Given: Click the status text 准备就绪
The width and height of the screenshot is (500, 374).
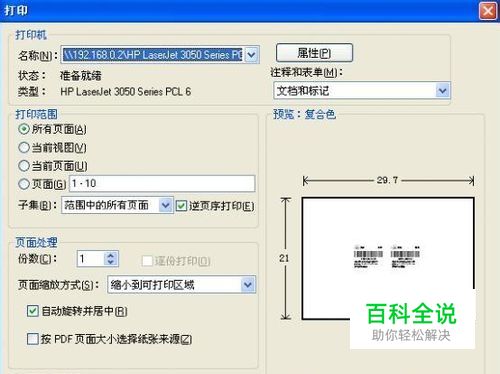Looking at the screenshot, I should [x=81, y=76].
